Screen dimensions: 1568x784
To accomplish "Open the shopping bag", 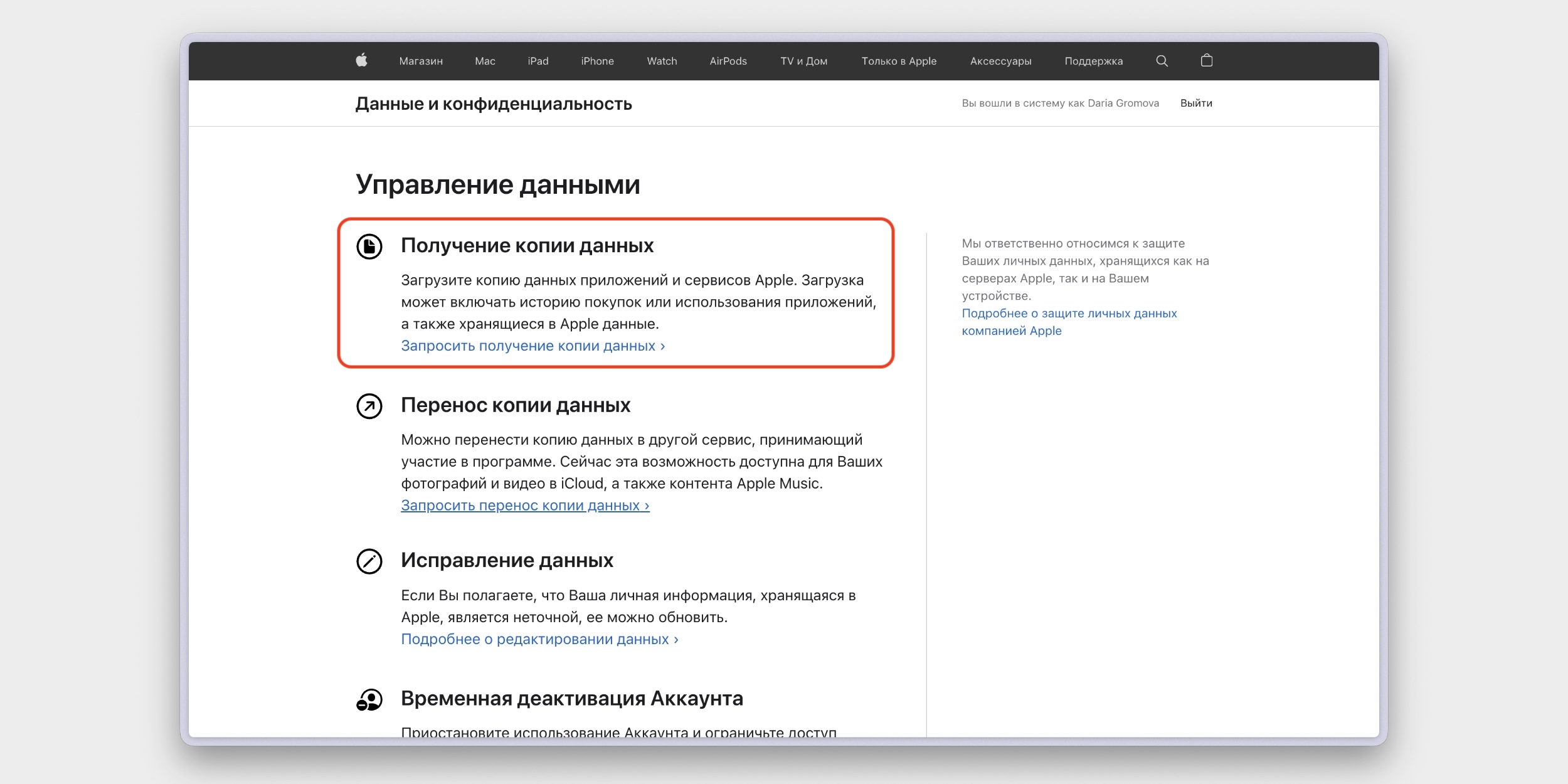I will click(1206, 61).
